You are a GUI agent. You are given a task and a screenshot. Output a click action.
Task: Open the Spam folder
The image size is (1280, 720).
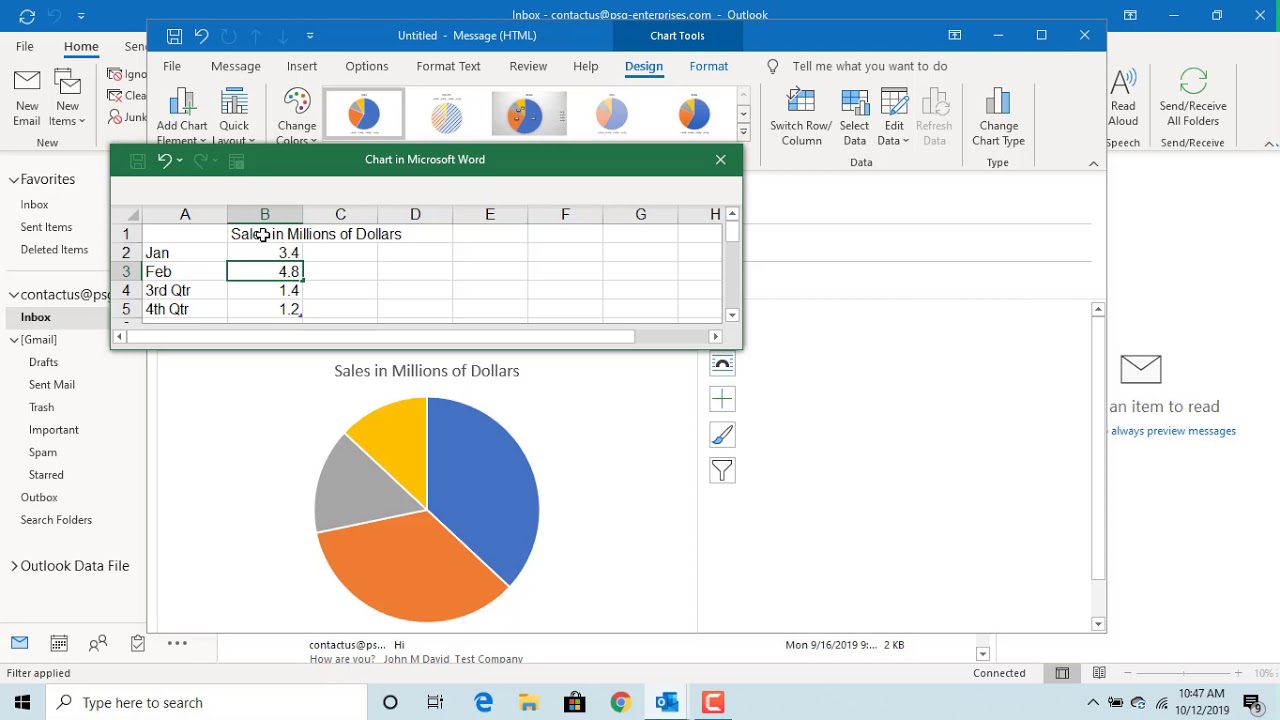[43, 452]
